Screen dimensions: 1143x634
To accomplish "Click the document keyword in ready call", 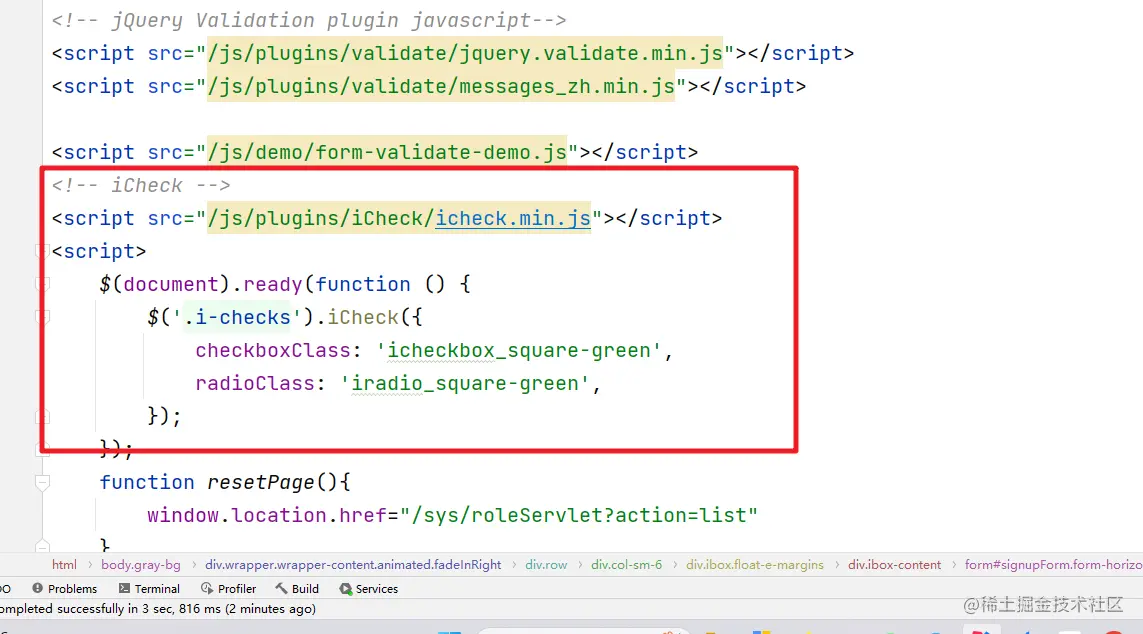I will pos(171,284).
